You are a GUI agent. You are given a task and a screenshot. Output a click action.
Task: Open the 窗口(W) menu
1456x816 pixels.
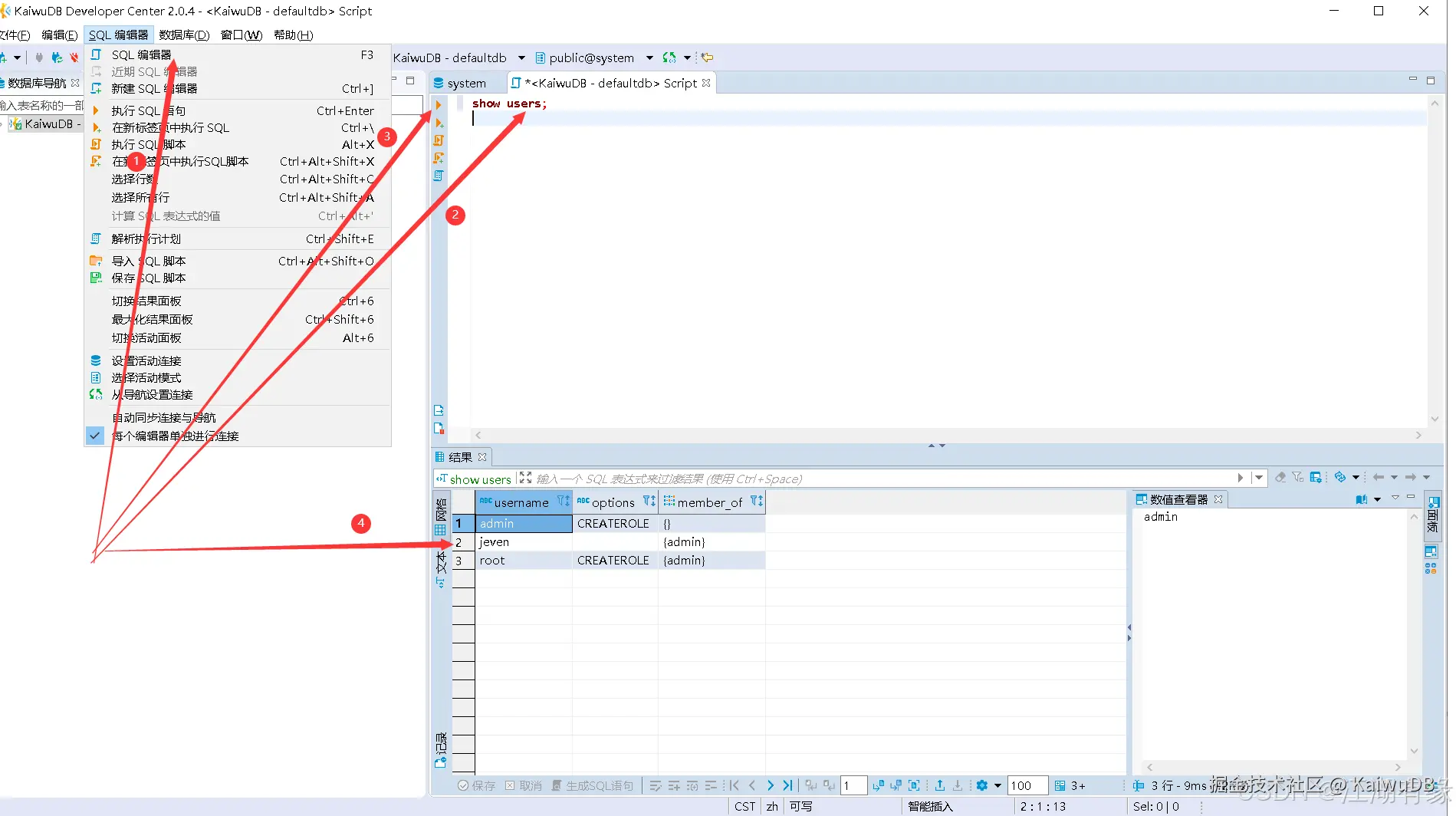pos(241,35)
